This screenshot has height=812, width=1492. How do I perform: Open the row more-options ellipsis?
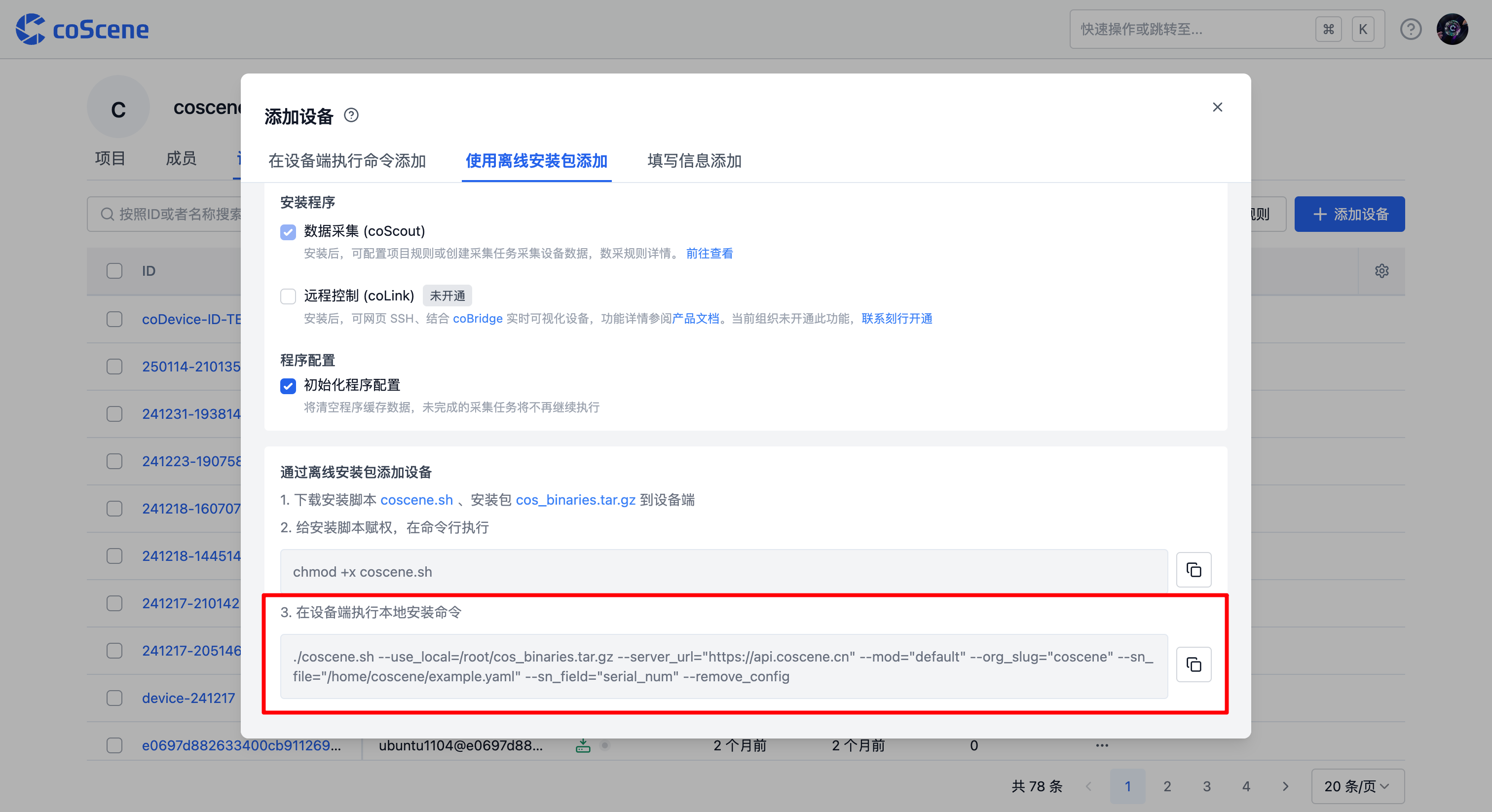point(1102,745)
